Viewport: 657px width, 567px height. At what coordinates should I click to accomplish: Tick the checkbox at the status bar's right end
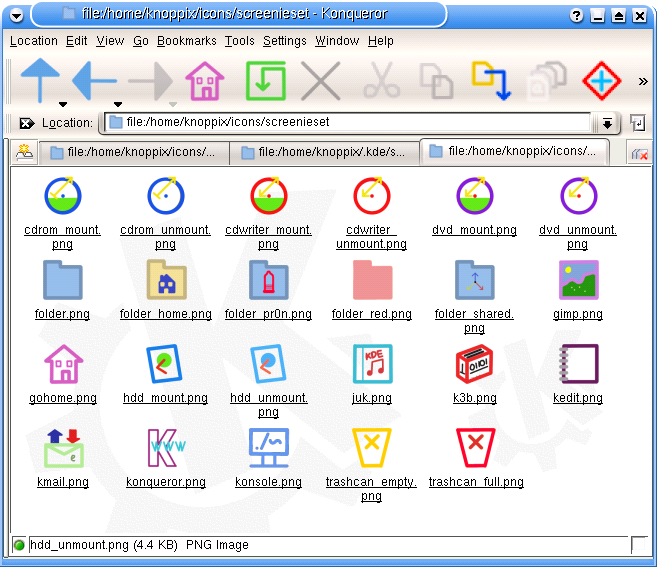point(638,545)
